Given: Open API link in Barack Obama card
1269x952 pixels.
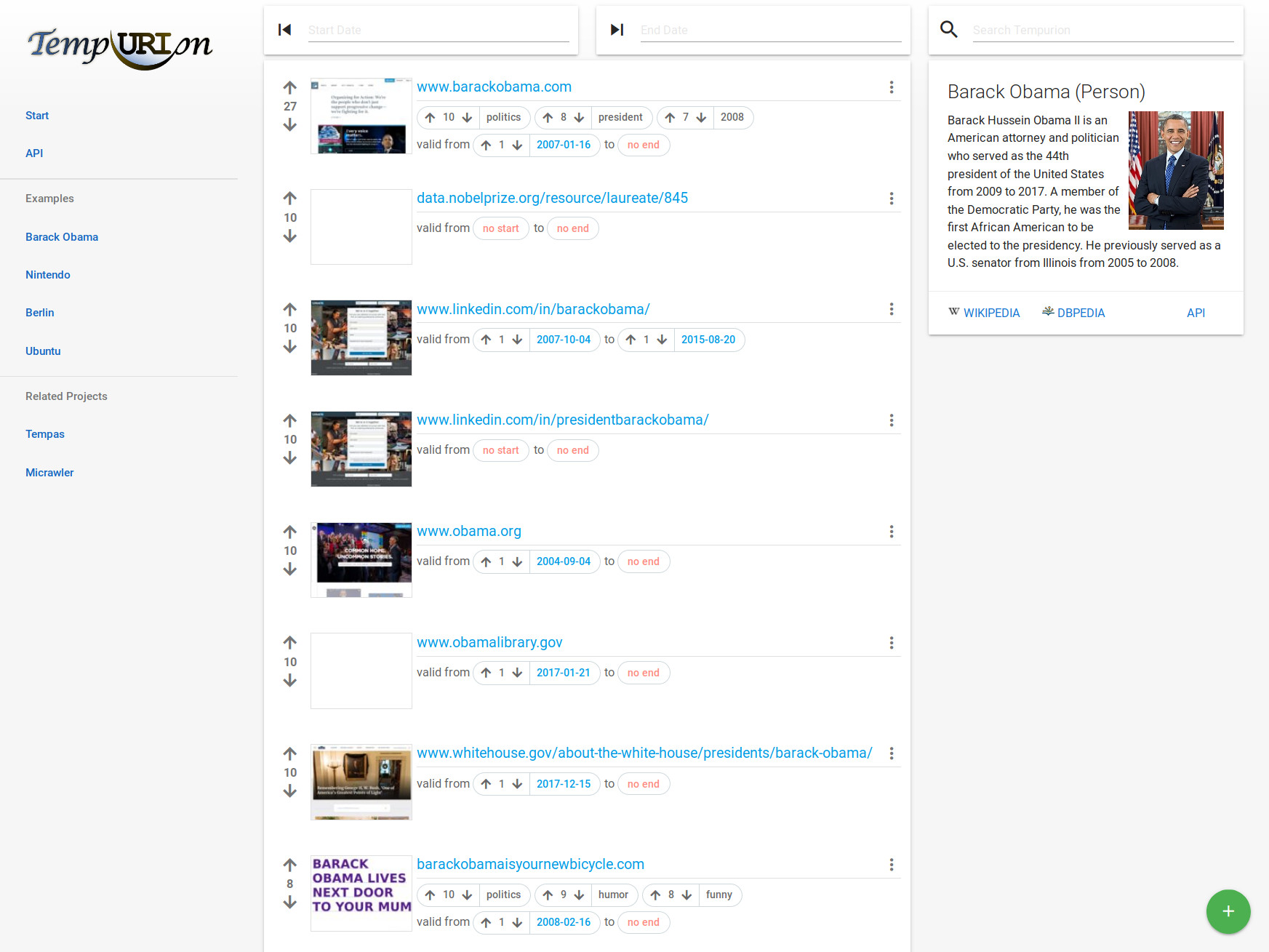Looking at the screenshot, I should pyautogui.click(x=1196, y=313).
